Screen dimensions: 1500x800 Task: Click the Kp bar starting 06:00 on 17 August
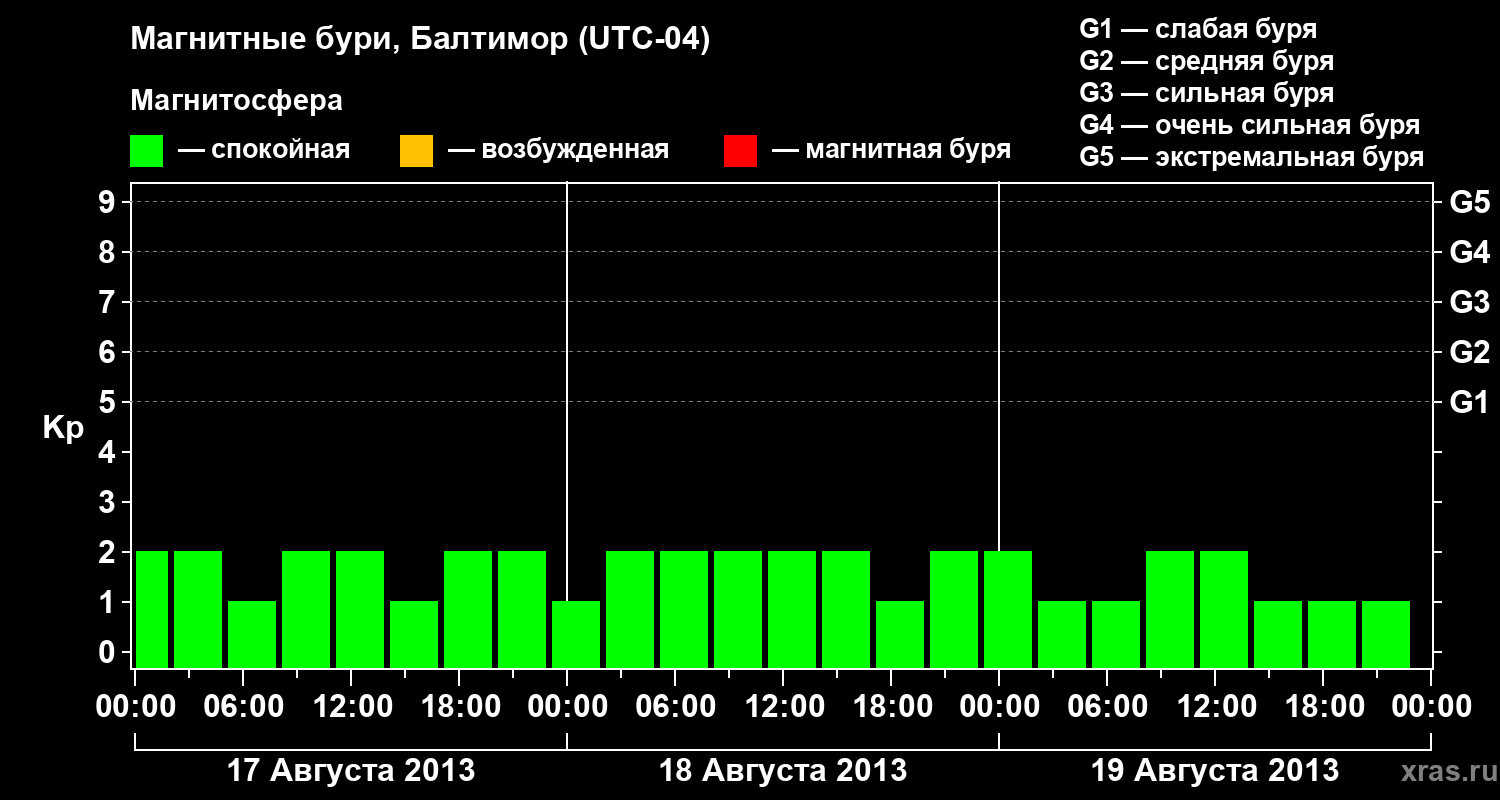pos(252,634)
